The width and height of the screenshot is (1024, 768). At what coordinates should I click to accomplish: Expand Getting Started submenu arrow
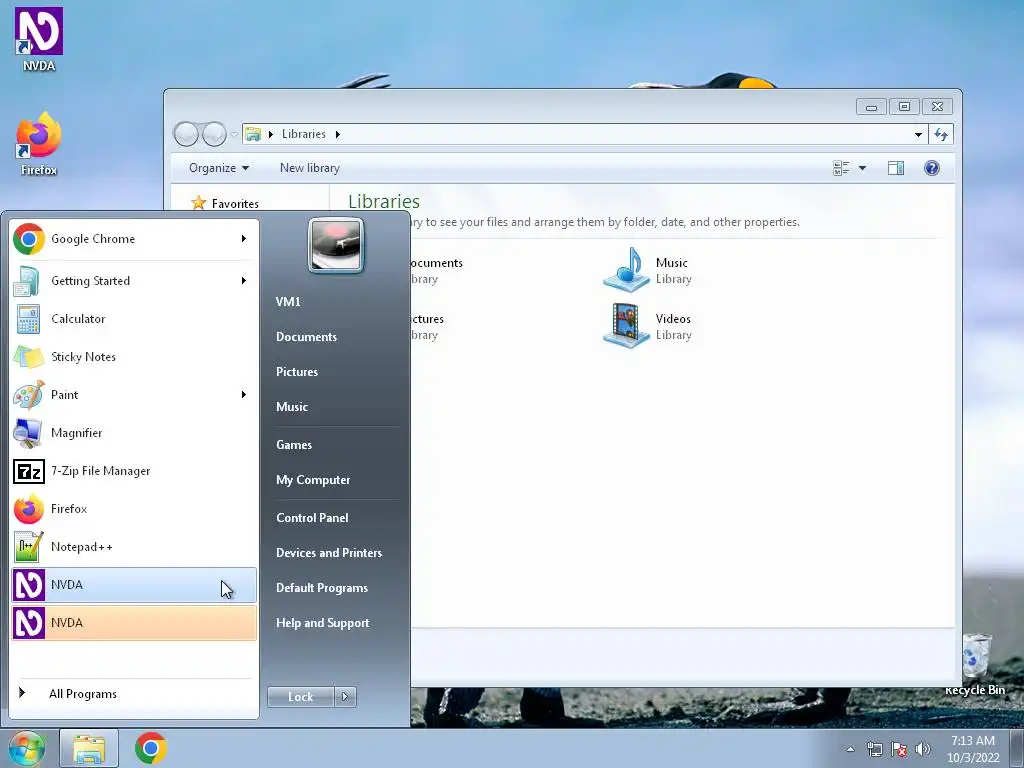tap(244, 281)
